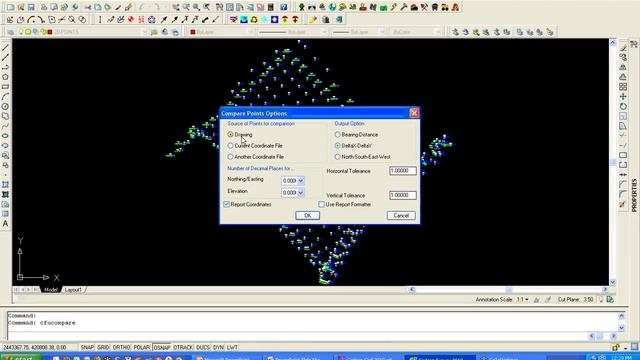Switch to the Layout1 tab
Screen dimensions: 640x360
pos(73,289)
